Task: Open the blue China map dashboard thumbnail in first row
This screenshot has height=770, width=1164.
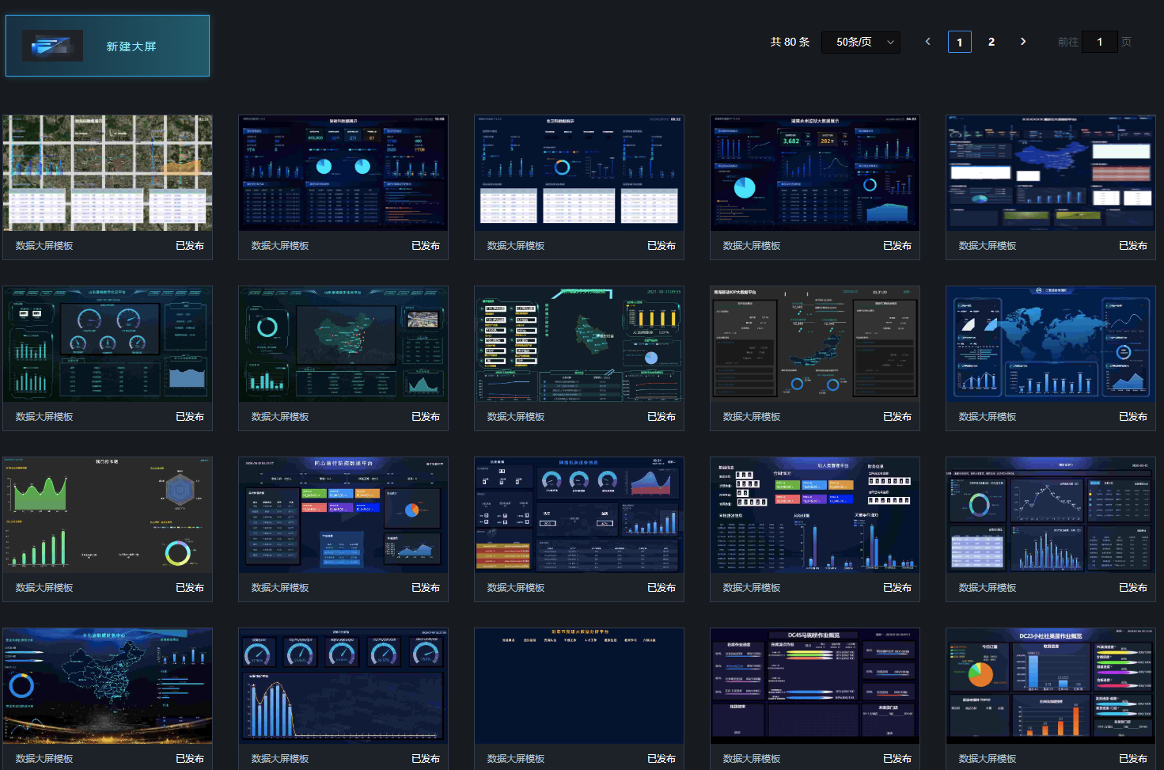Action: tap(1050, 173)
